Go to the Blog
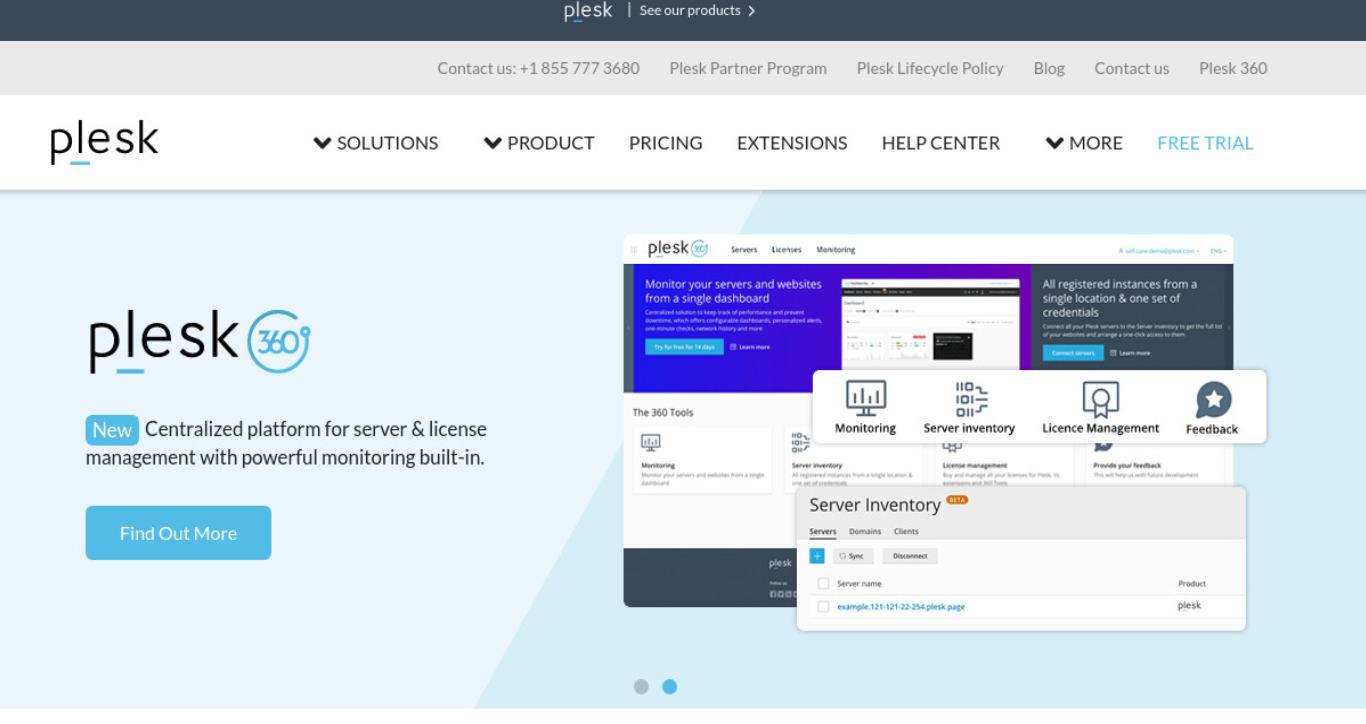Viewport: 1366px width, 724px height. click(x=1049, y=68)
